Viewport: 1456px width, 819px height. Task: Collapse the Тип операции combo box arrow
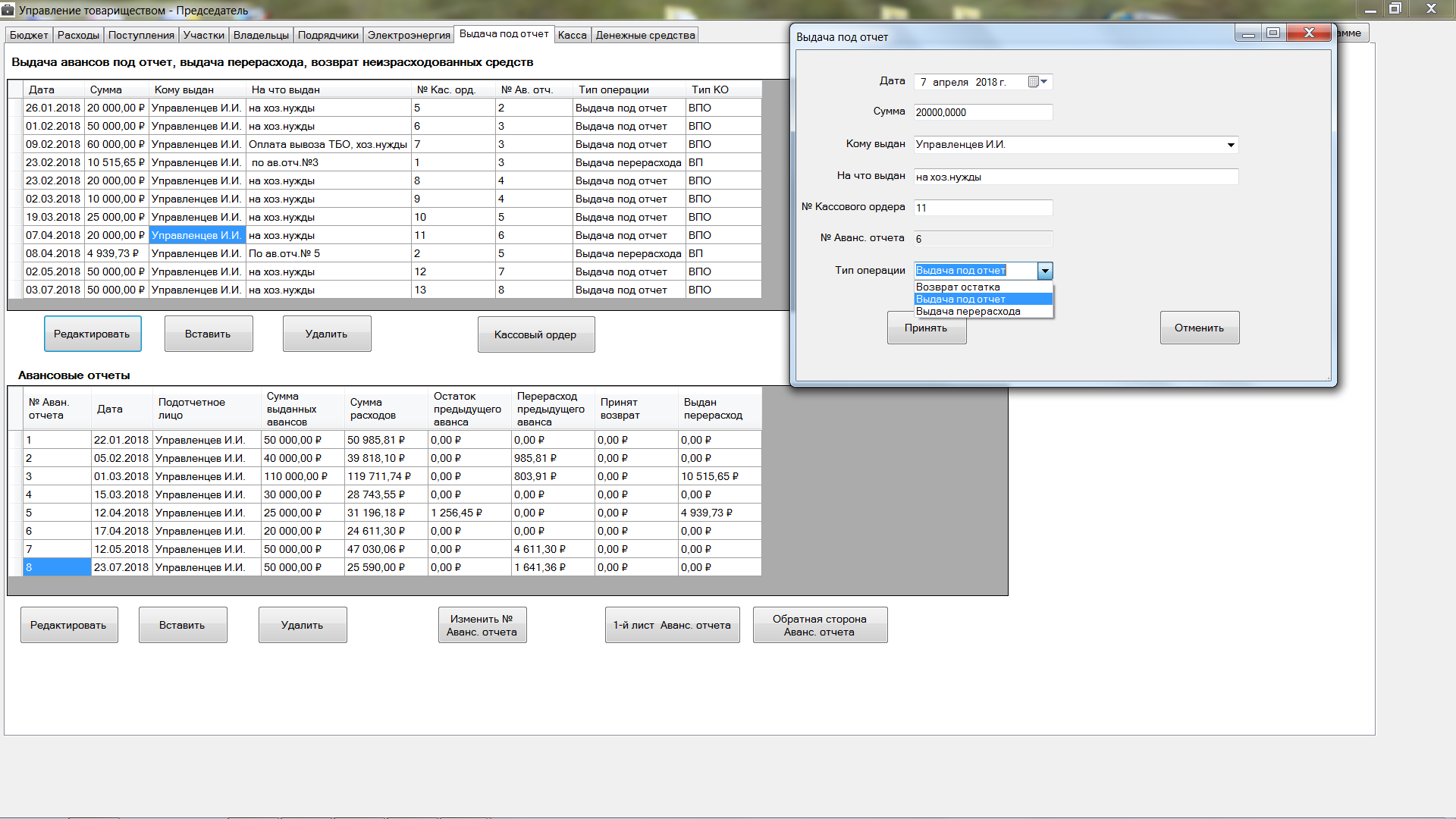[1045, 271]
